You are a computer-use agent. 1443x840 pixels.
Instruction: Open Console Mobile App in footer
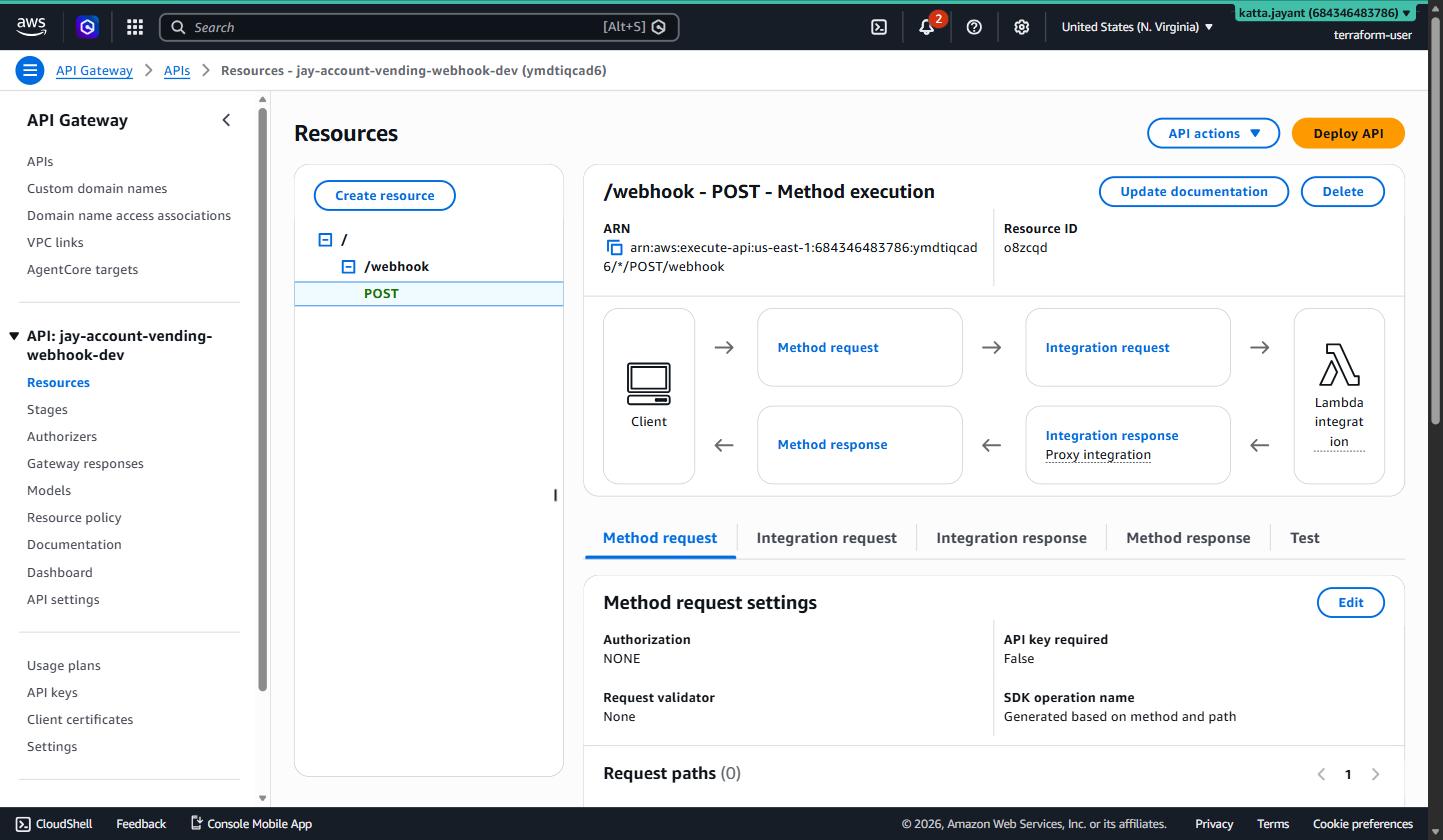(x=251, y=824)
